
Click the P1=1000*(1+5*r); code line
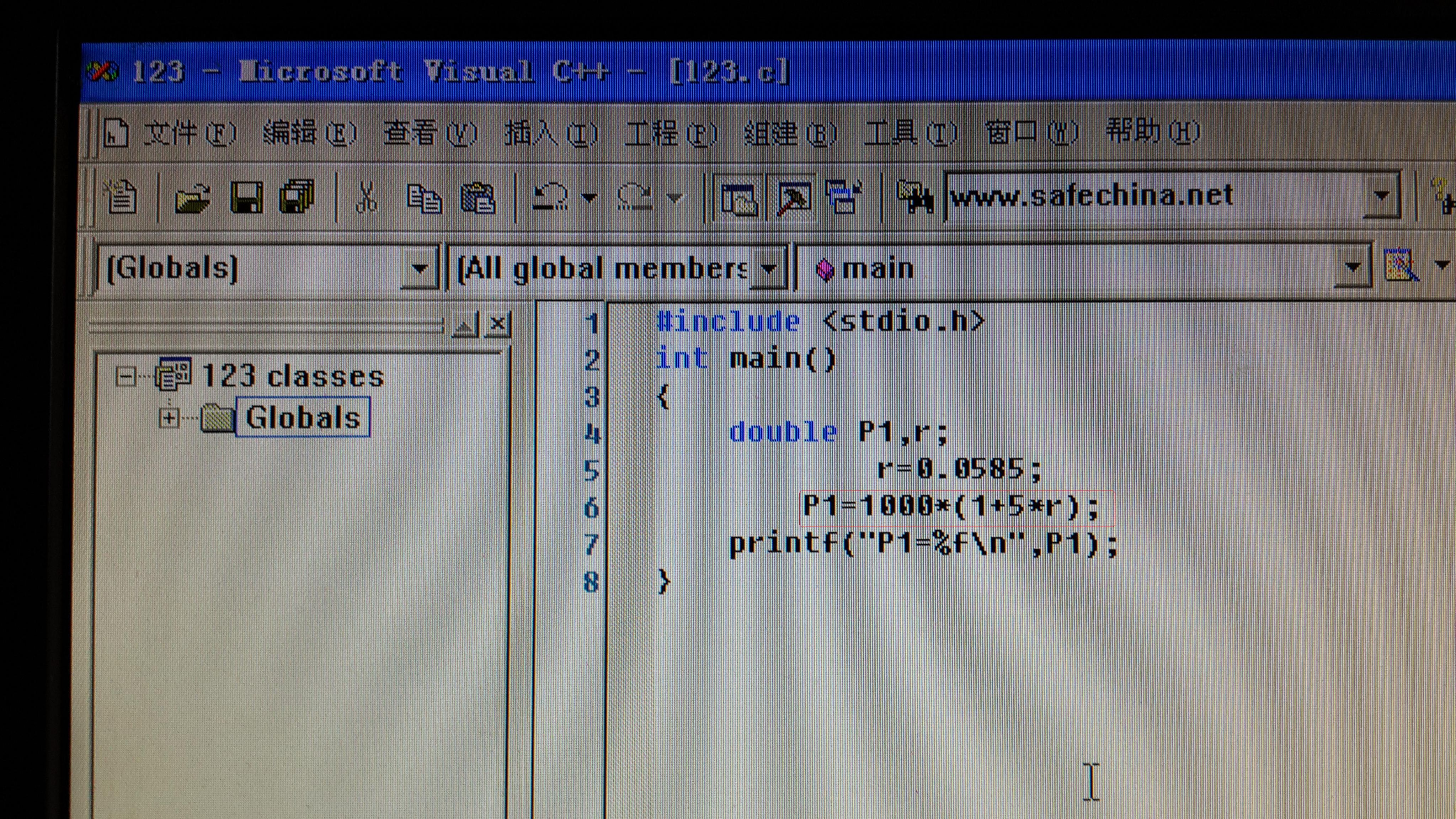click(x=952, y=506)
